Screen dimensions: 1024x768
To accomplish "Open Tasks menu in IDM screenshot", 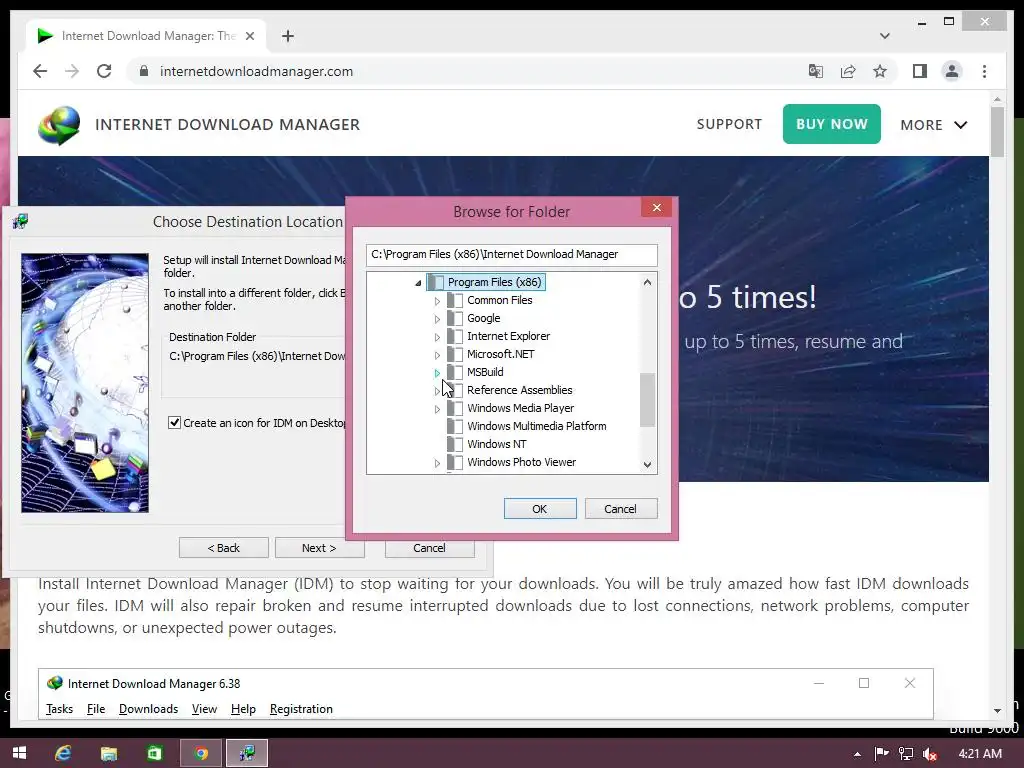I will click(59, 709).
